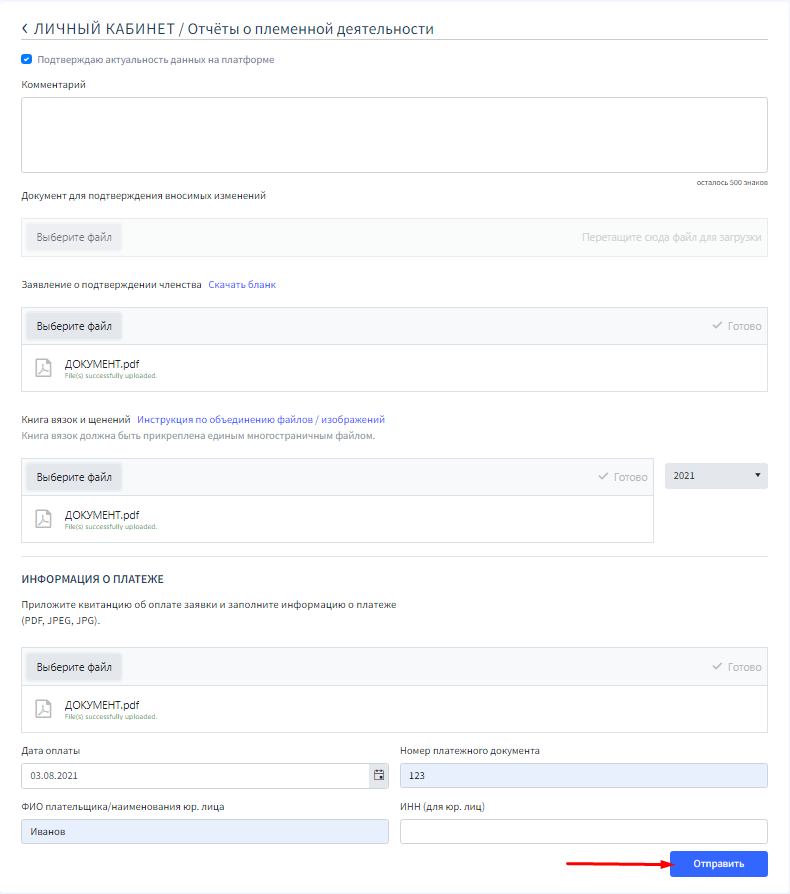Choose file for membership confirmation application

pyautogui.click(x=74, y=326)
